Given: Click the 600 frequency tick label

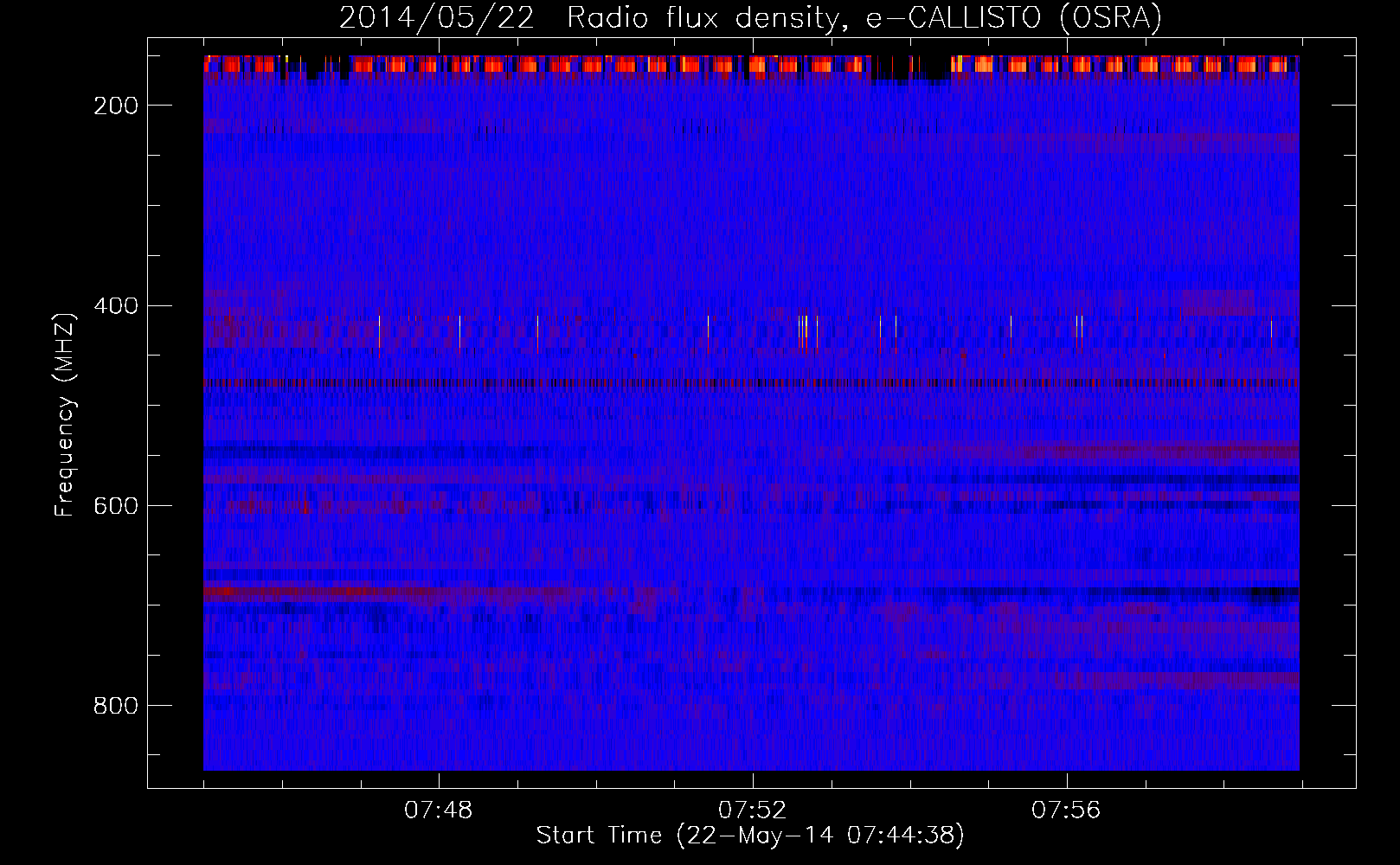Looking at the screenshot, I should pyautogui.click(x=116, y=505).
